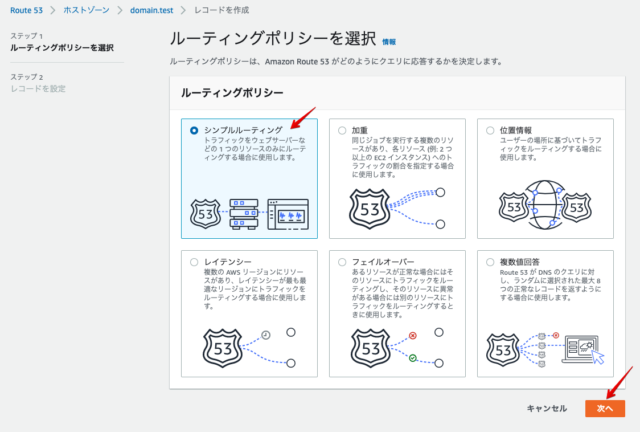Click the 次へ button

point(605,408)
